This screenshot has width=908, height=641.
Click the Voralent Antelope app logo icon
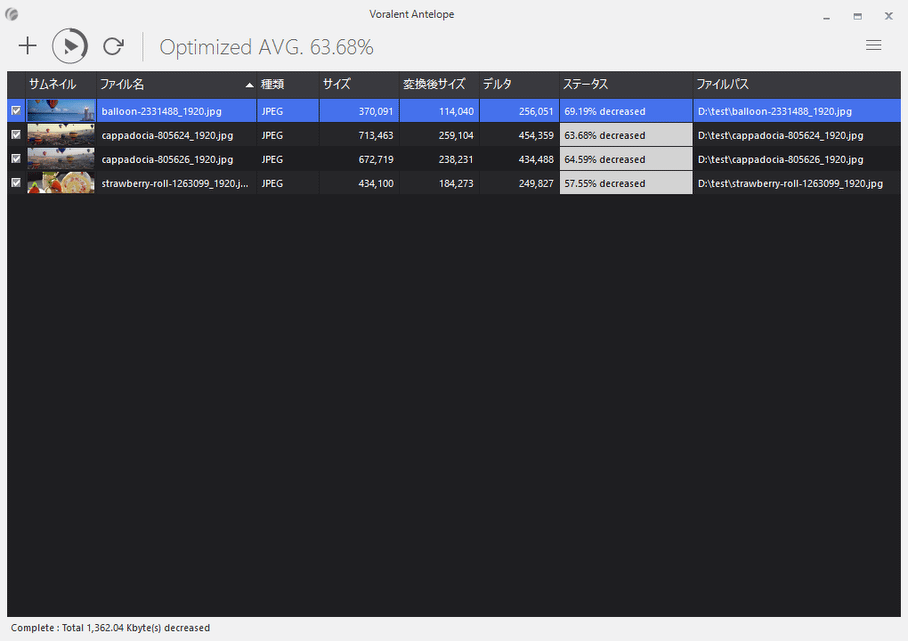[12, 14]
